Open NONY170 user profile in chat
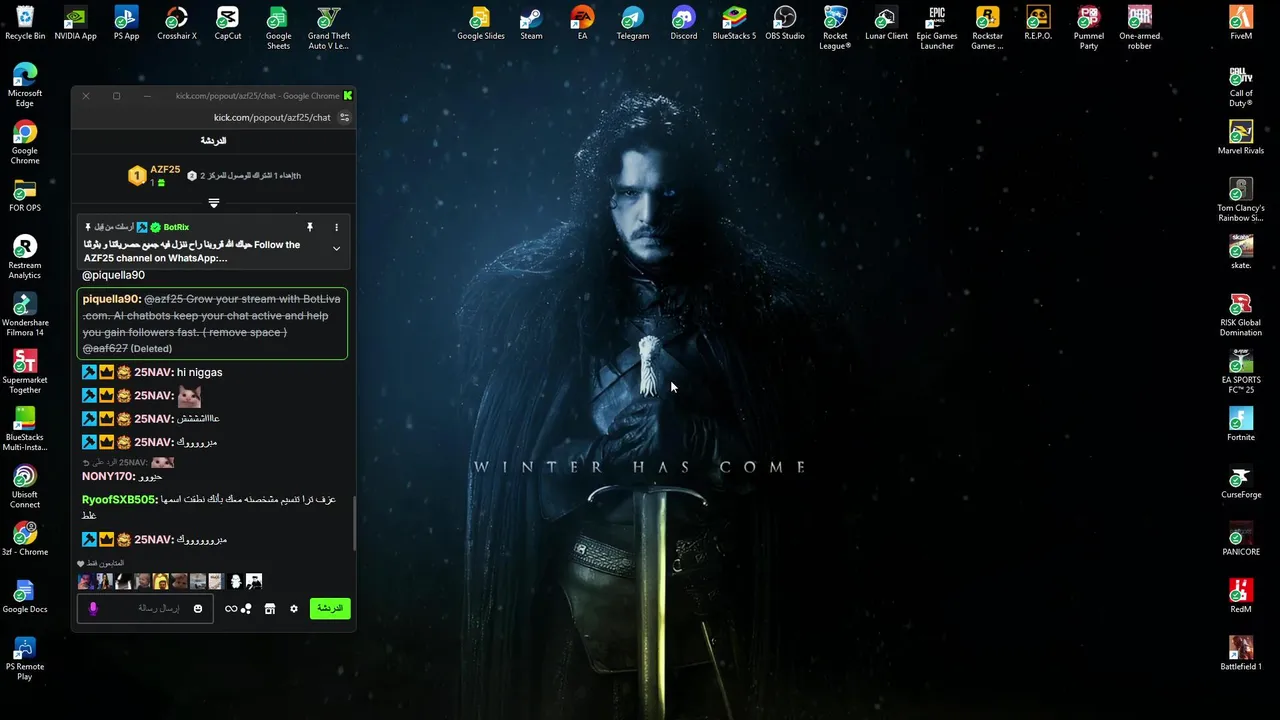 point(108,476)
